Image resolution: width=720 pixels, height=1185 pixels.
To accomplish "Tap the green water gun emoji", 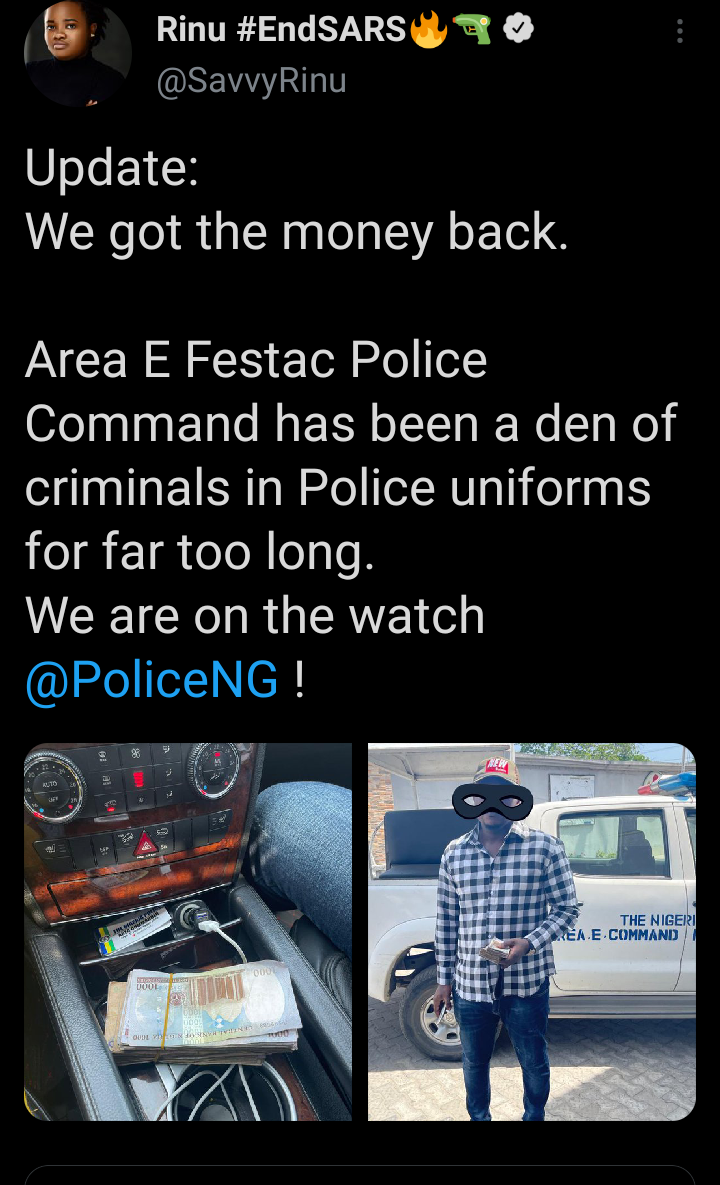I will pyautogui.click(x=474, y=29).
